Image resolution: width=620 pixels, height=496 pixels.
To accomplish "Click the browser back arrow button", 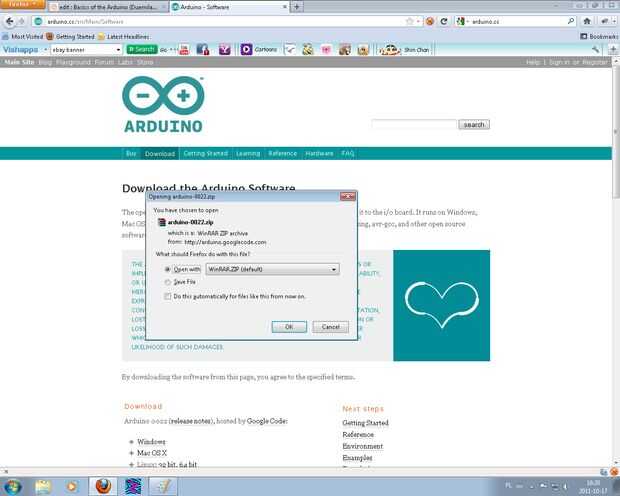I will pyautogui.click(x=9, y=21).
